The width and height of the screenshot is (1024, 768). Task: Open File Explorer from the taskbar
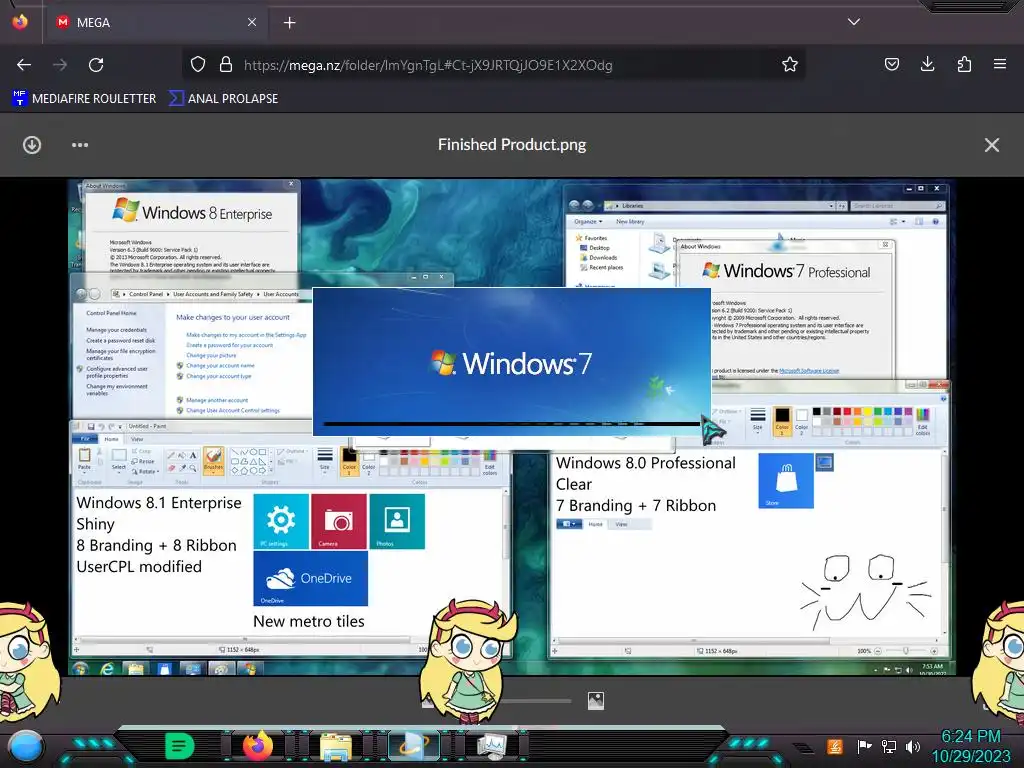pyautogui.click(x=336, y=746)
